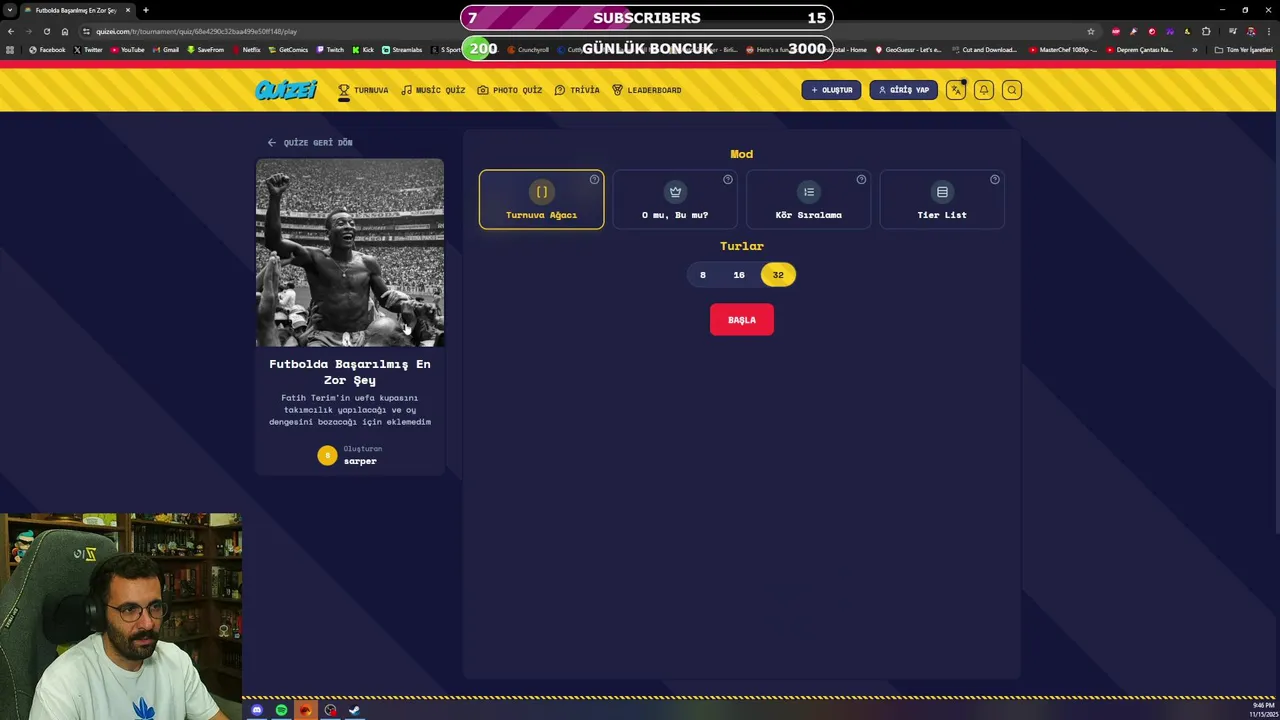The height and width of the screenshot is (720, 1280).
Task: Click the Oluştur create button
Action: (831, 90)
